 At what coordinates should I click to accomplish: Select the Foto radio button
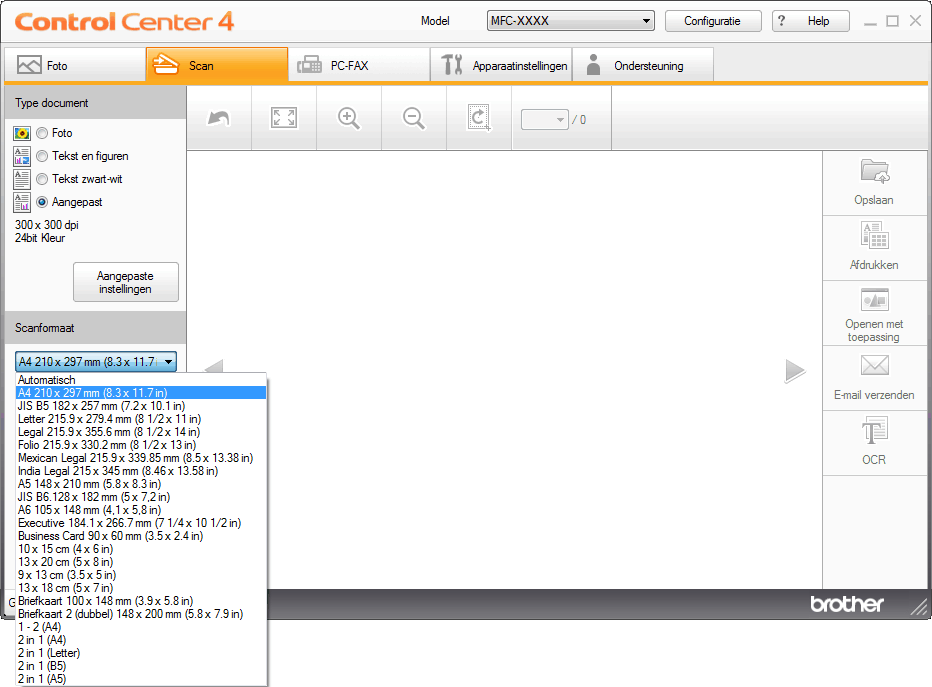click(42, 133)
